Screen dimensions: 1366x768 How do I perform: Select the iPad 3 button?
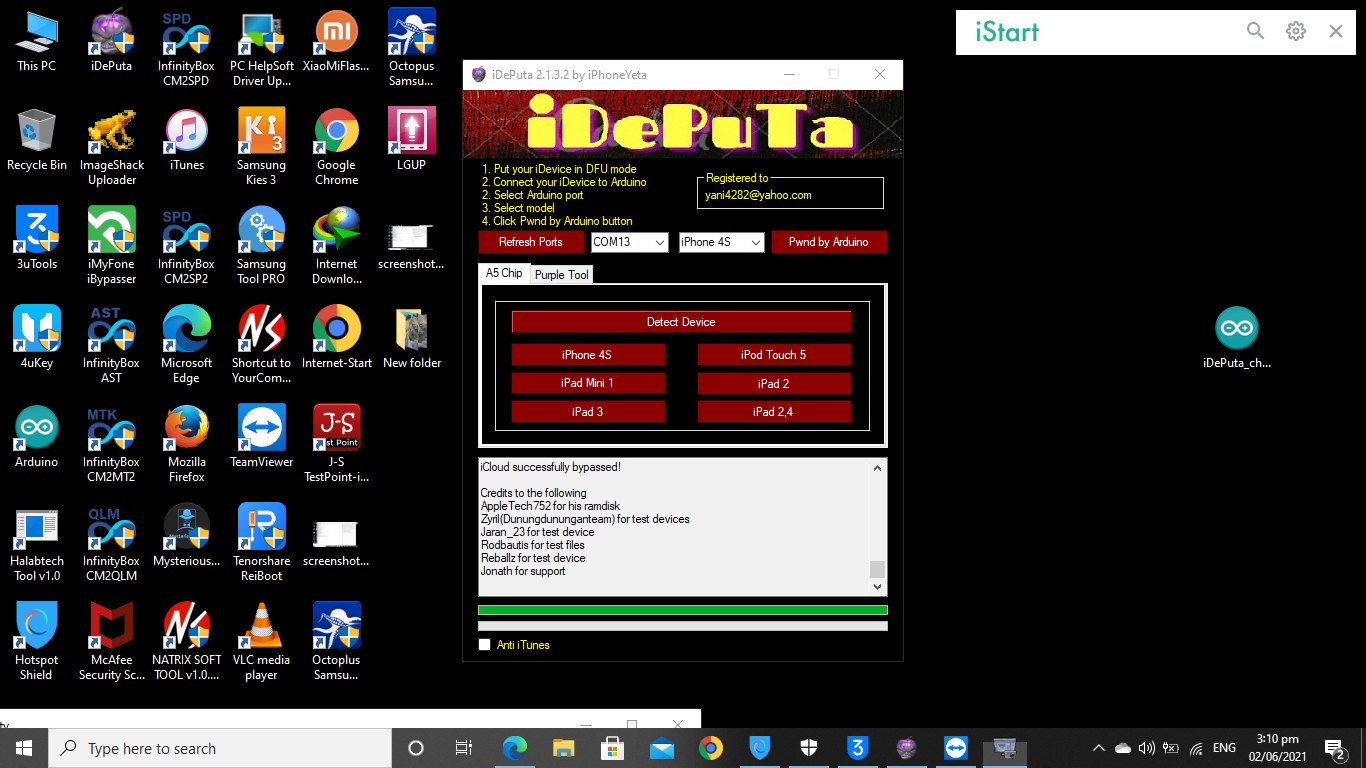pyautogui.click(x=588, y=412)
